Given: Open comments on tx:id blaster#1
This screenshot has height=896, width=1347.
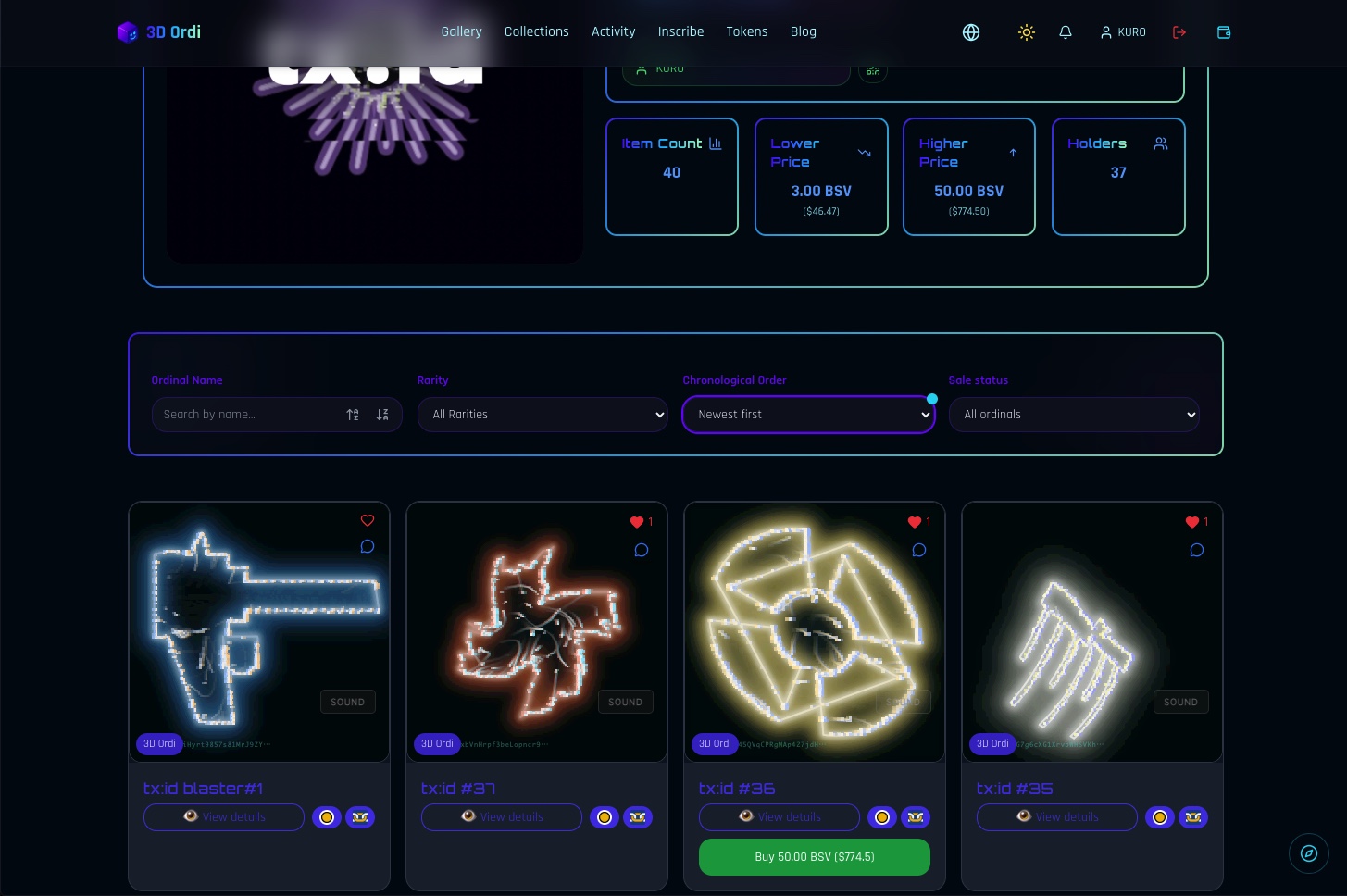Looking at the screenshot, I should click(368, 546).
